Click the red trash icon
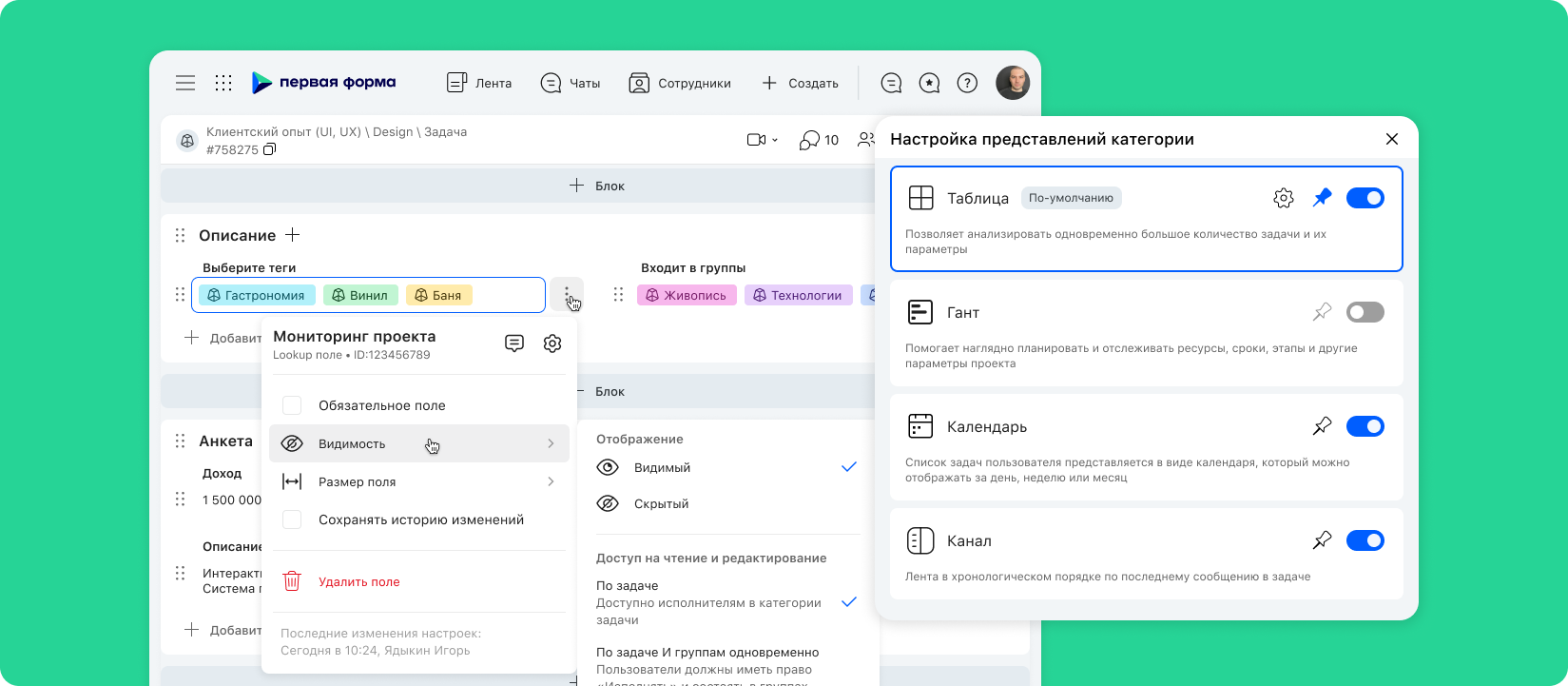This screenshot has height=686, width=1568. coord(292,580)
